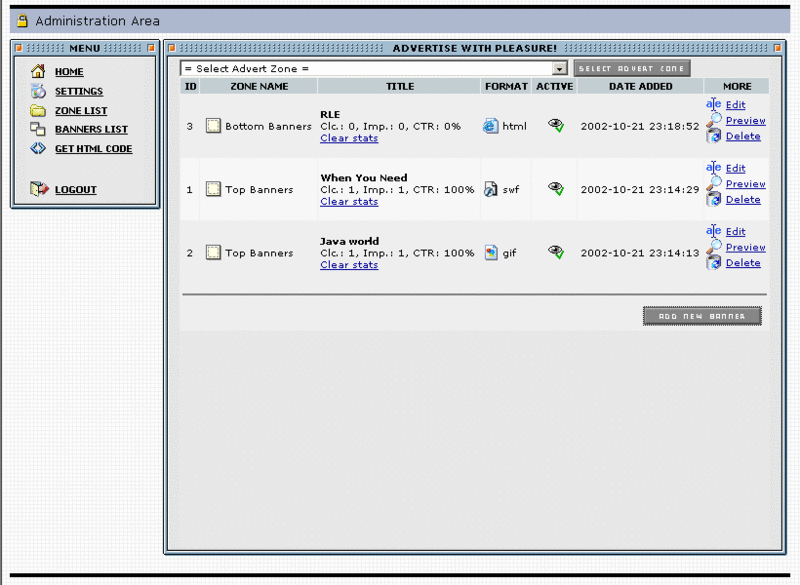
Task: Open Preview link for When You Need banner
Action: (745, 184)
